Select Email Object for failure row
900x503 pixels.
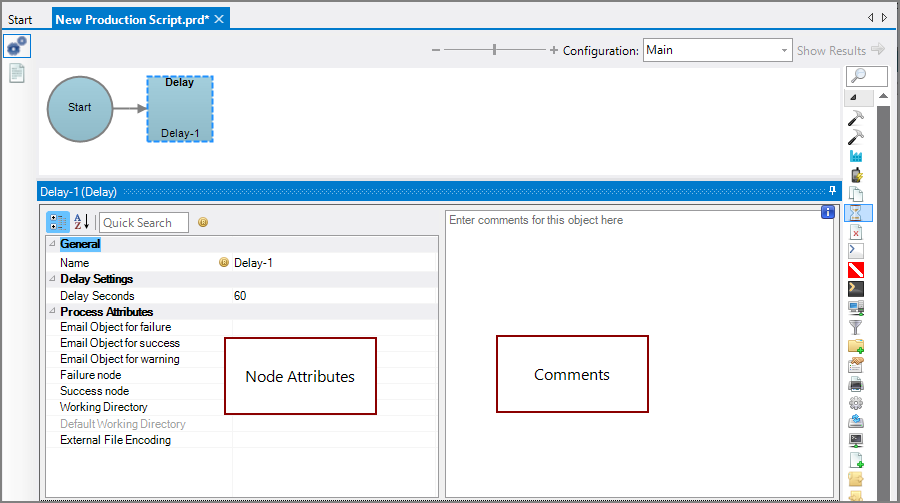242,327
